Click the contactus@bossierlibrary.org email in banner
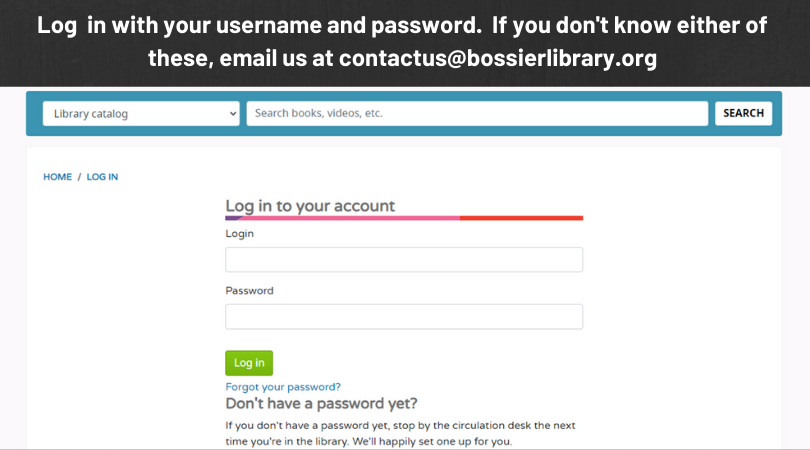The height and width of the screenshot is (450, 810). click(x=497, y=58)
